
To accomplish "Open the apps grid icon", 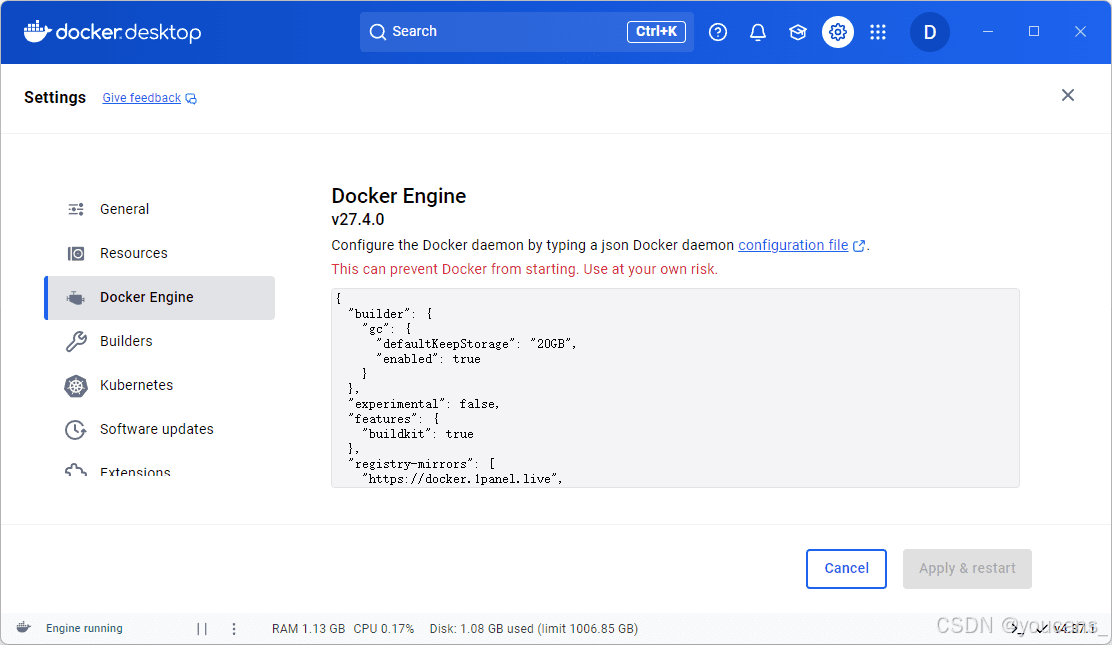I will (878, 32).
